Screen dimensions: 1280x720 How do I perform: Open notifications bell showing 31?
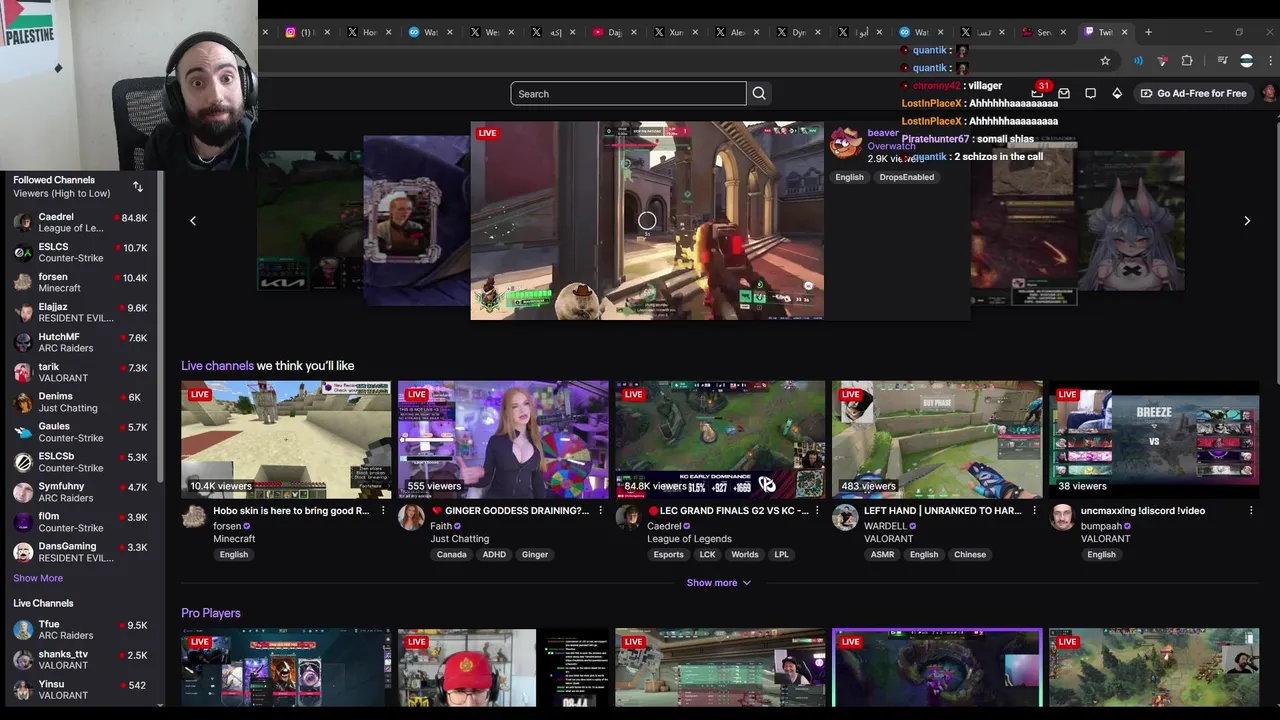point(1038,93)
